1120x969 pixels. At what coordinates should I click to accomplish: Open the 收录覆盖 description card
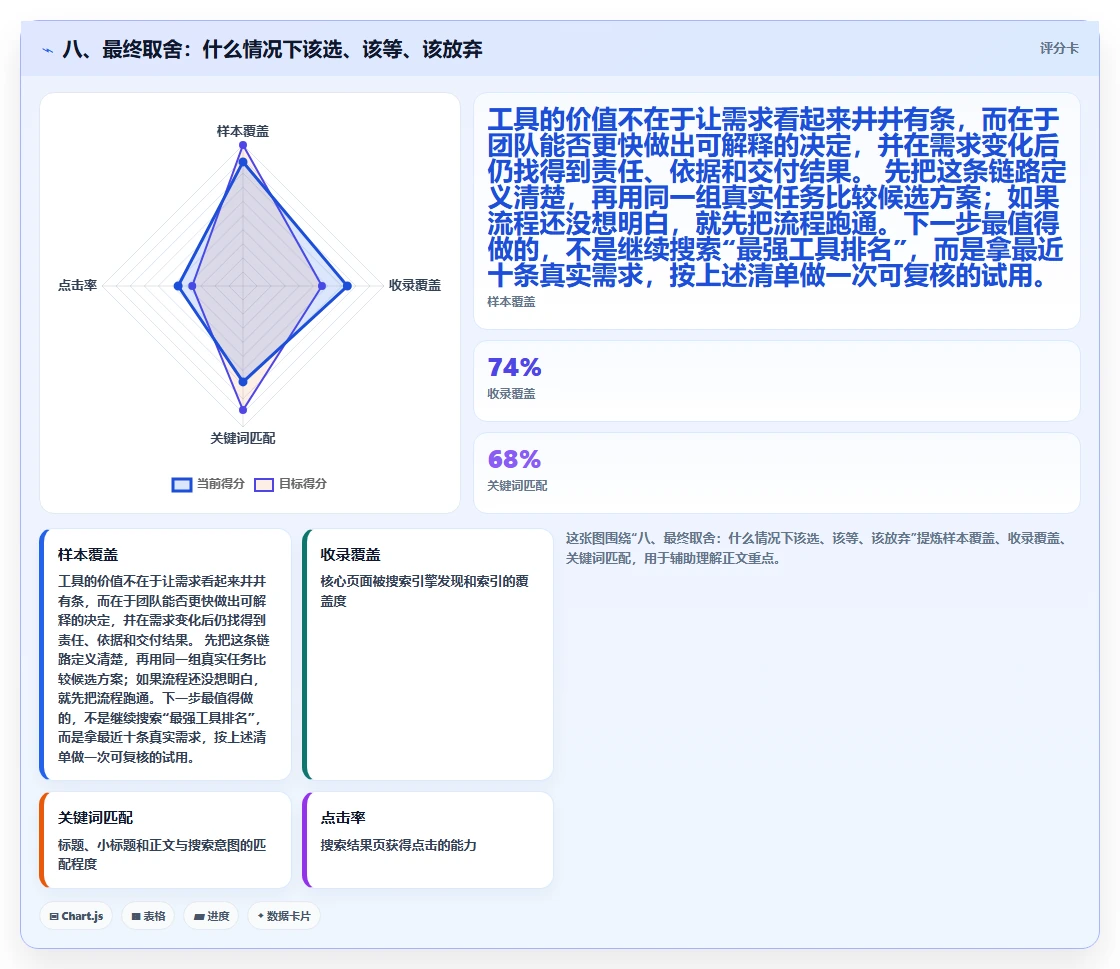pyautogui.click(x=428, y=654)
